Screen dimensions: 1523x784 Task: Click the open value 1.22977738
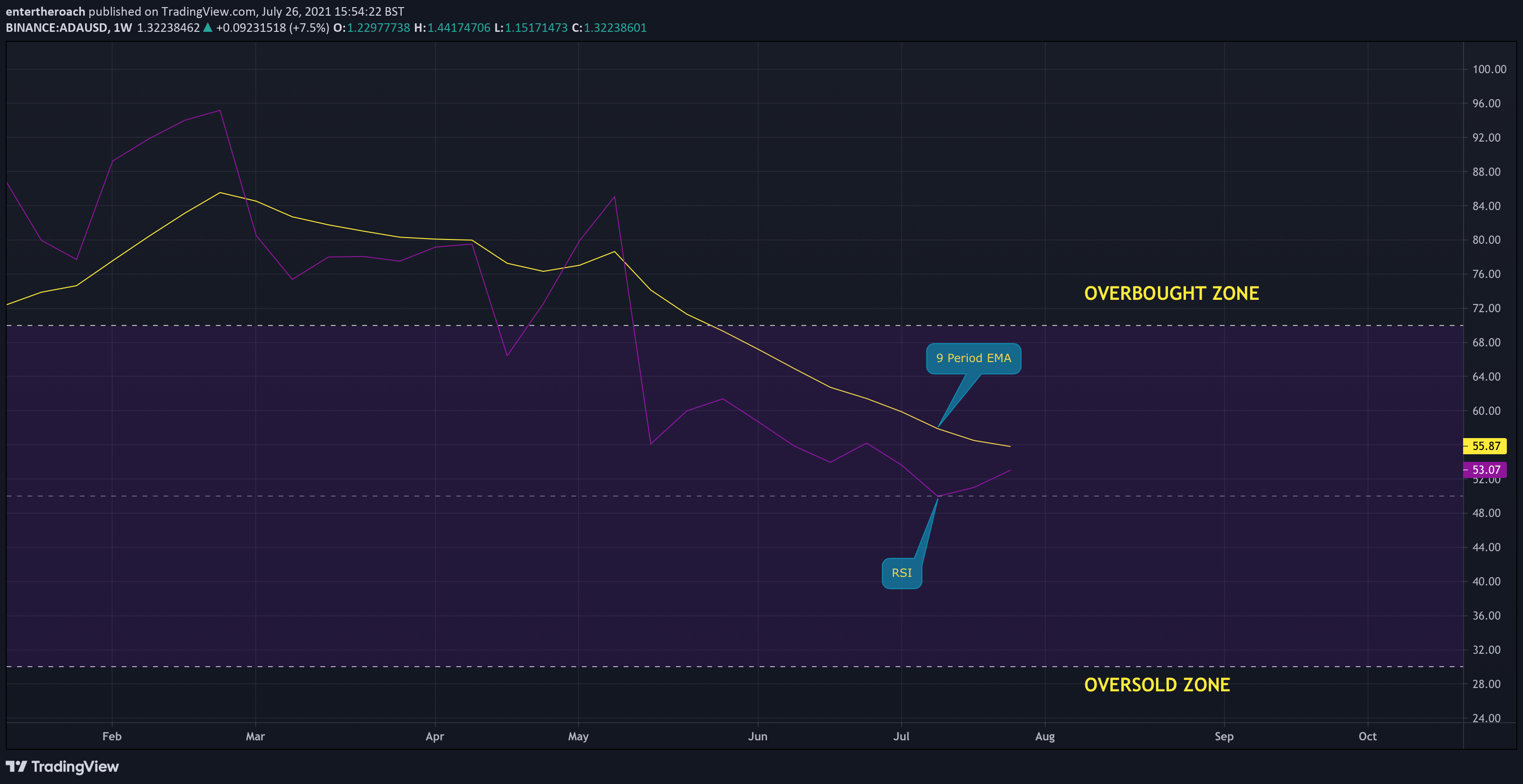[378, 28]
